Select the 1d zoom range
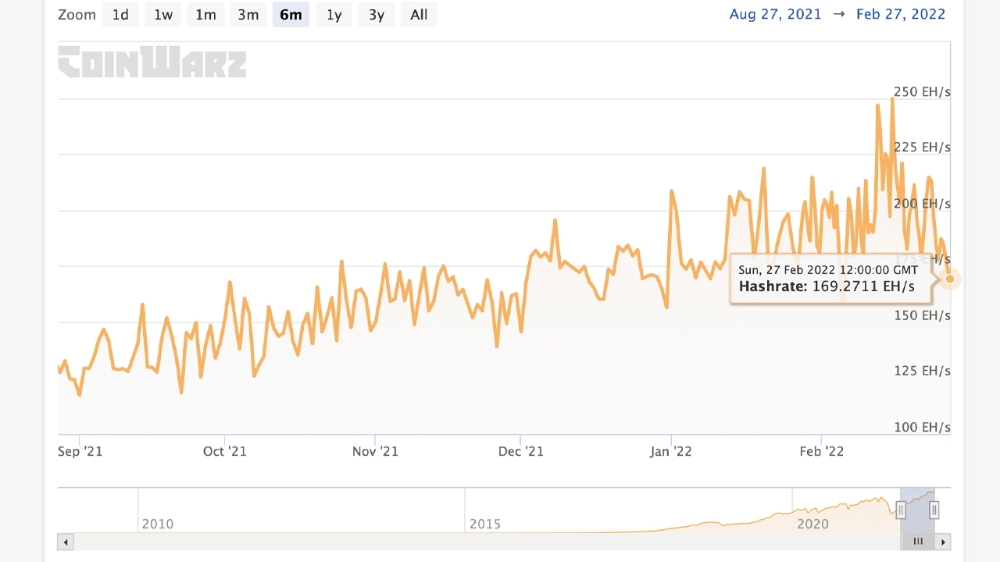The height and width of the screenshot is (562, 1000). (x=120, y=14)
